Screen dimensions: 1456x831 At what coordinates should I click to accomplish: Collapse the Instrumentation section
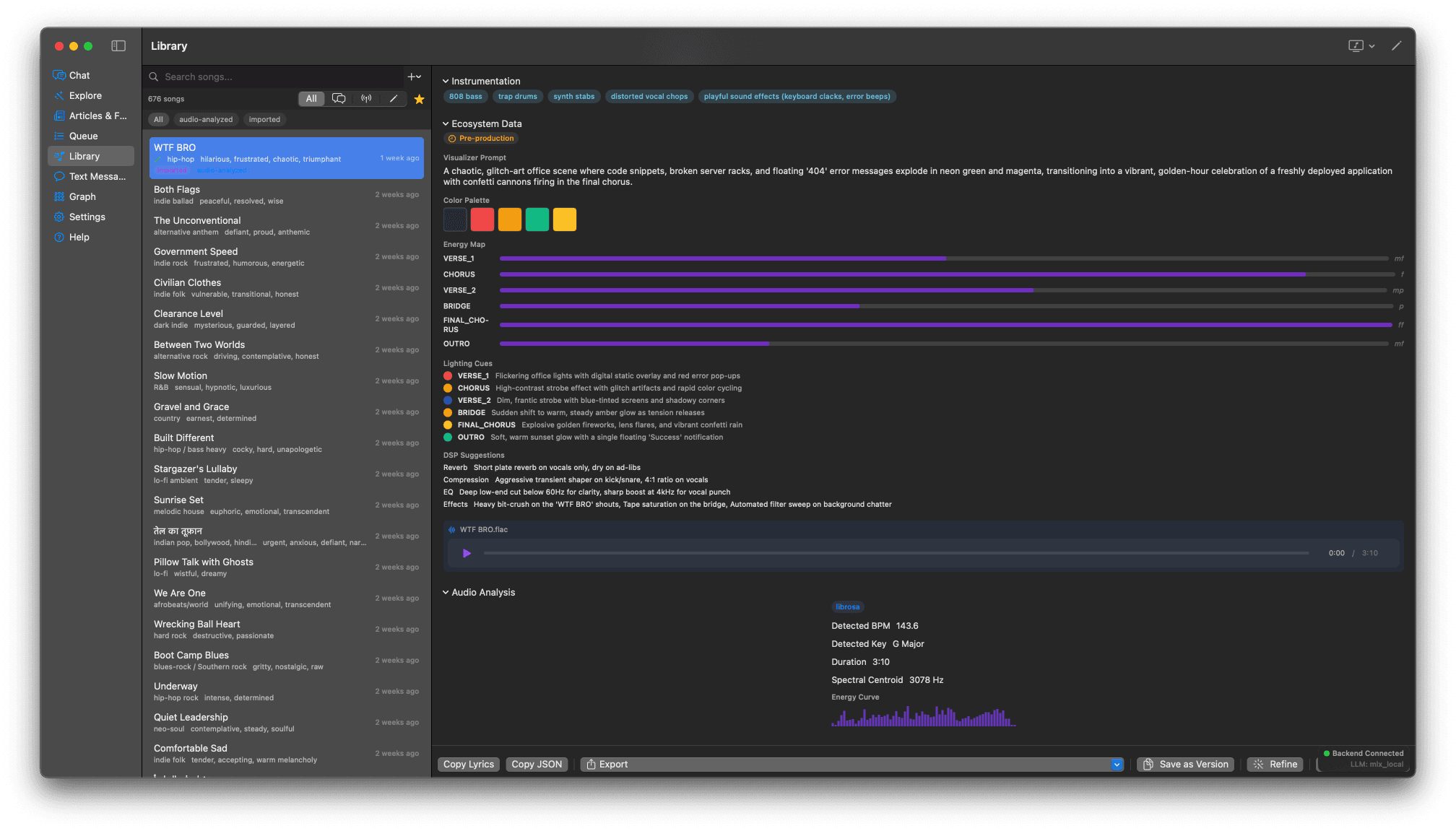coord(446,82)
